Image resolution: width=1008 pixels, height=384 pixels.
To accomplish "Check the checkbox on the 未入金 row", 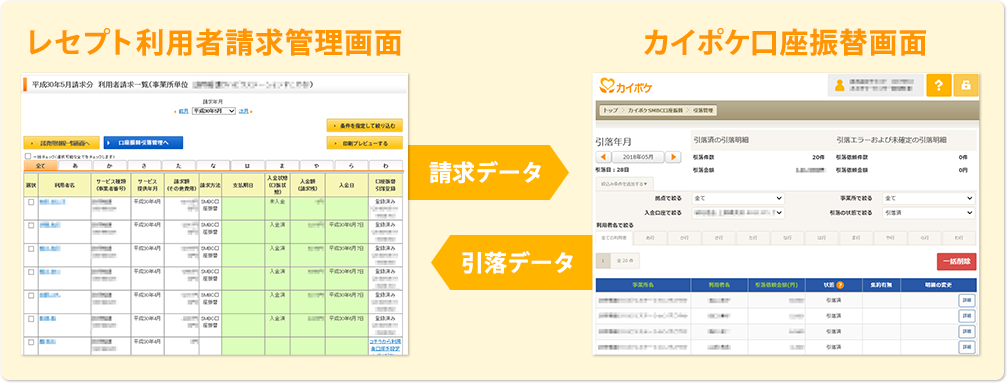I will pyautogui.click(x=30, y=202).
